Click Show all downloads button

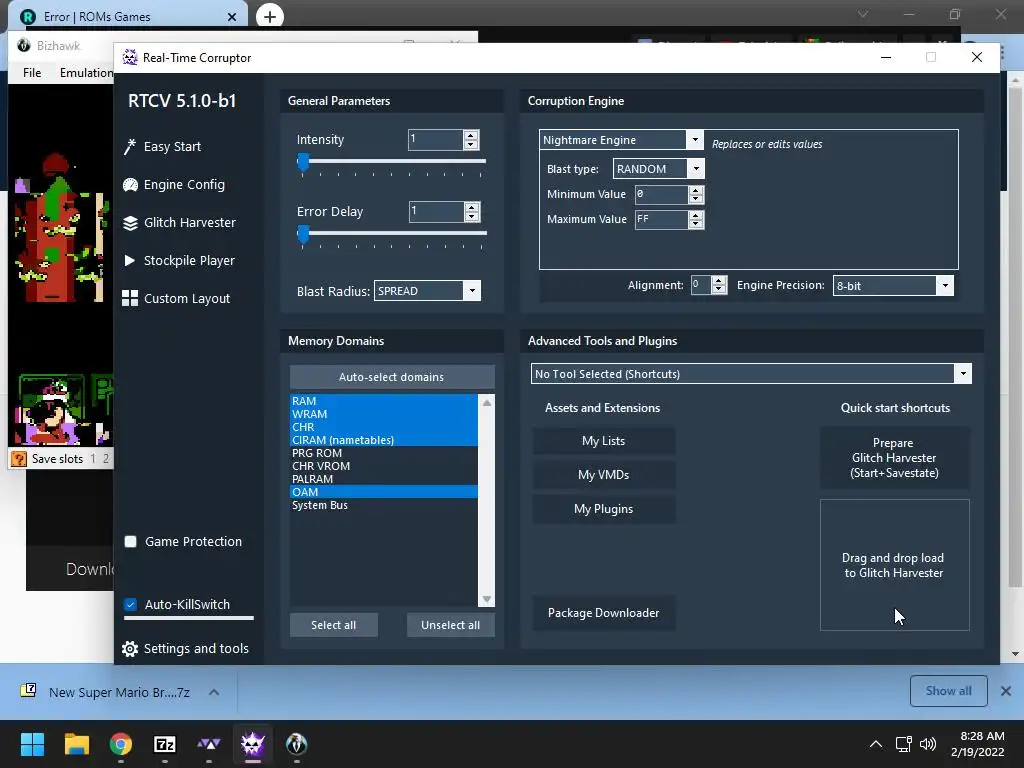point(948,691)
